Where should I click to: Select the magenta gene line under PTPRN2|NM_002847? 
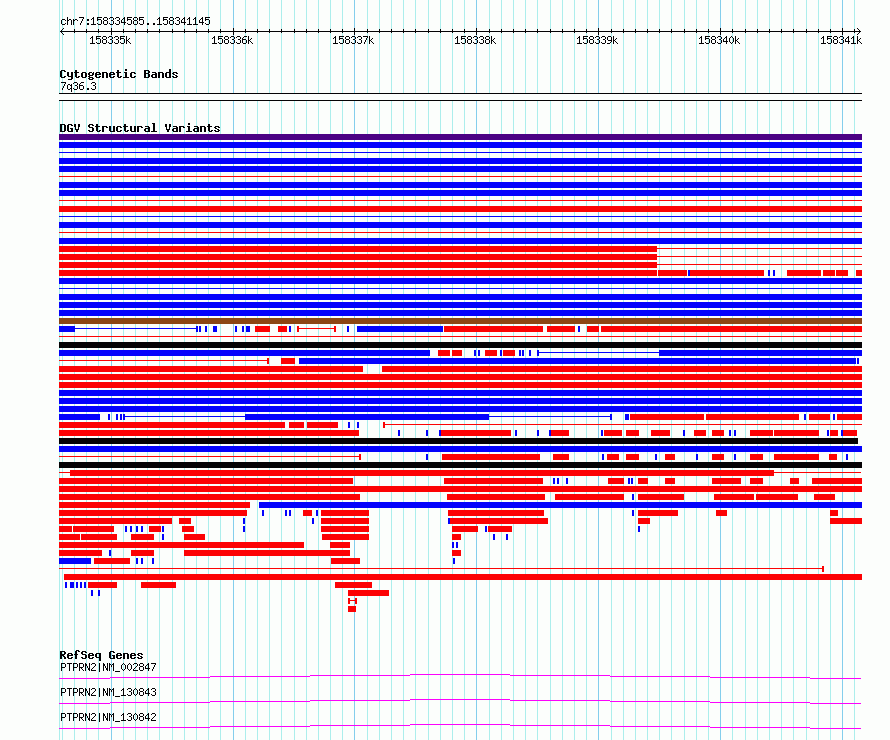(x=460, y=676)
